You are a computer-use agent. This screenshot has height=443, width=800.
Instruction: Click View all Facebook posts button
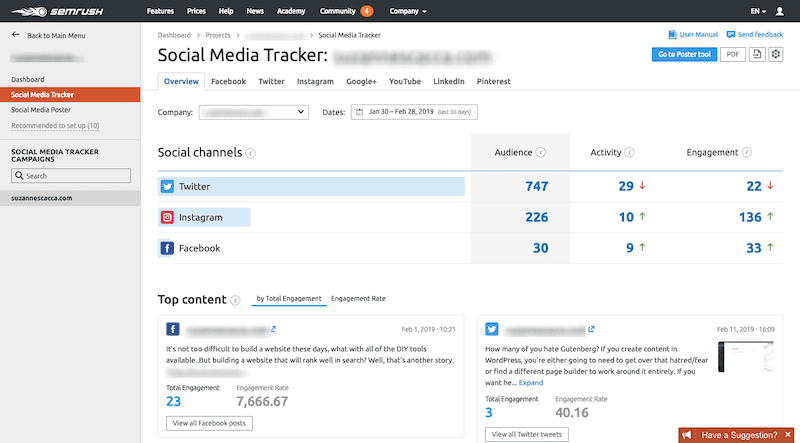point(209,423)
